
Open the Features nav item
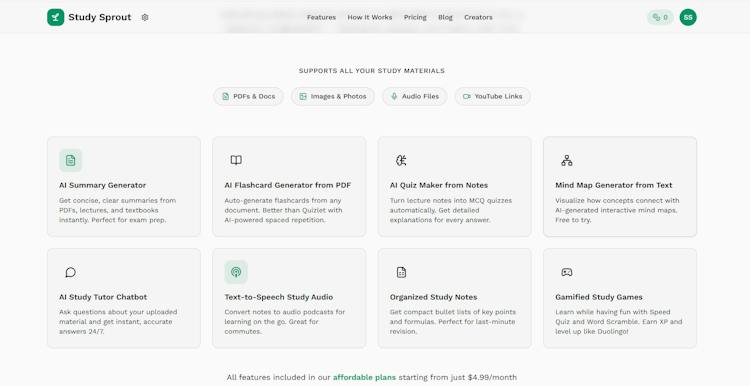[x=321, y=17]
